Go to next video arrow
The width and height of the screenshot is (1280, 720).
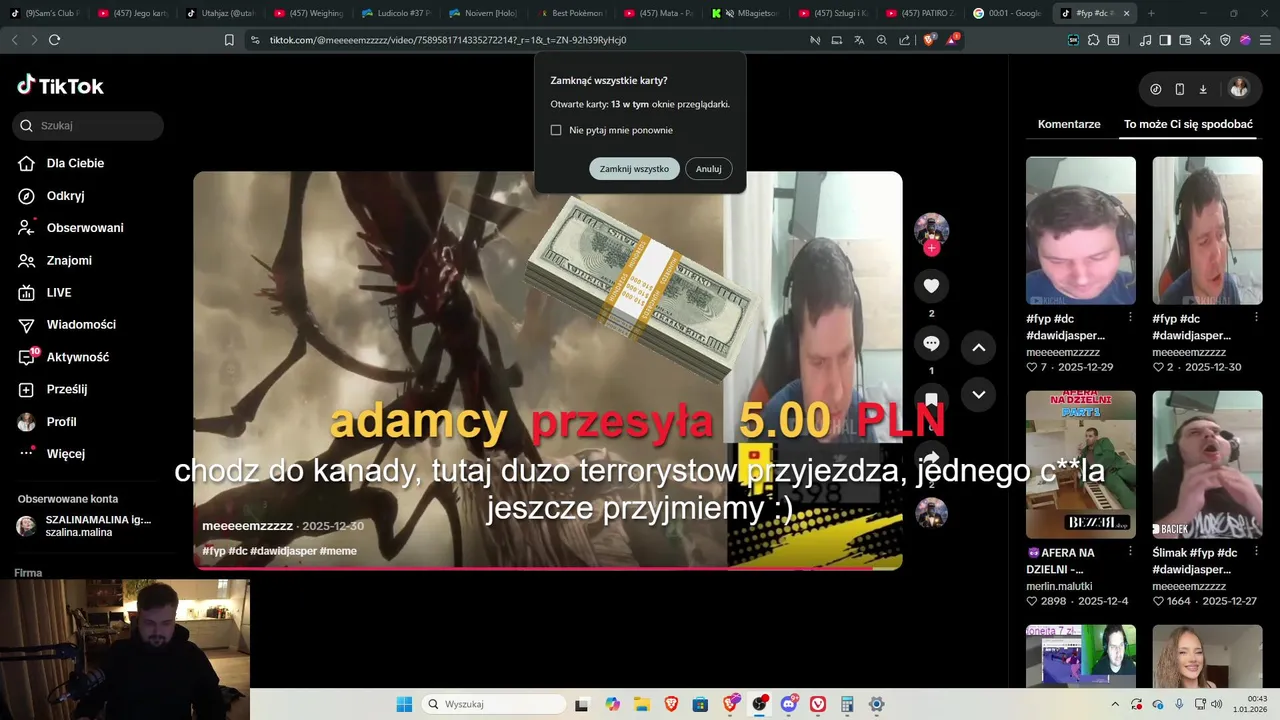pos(979,394)
